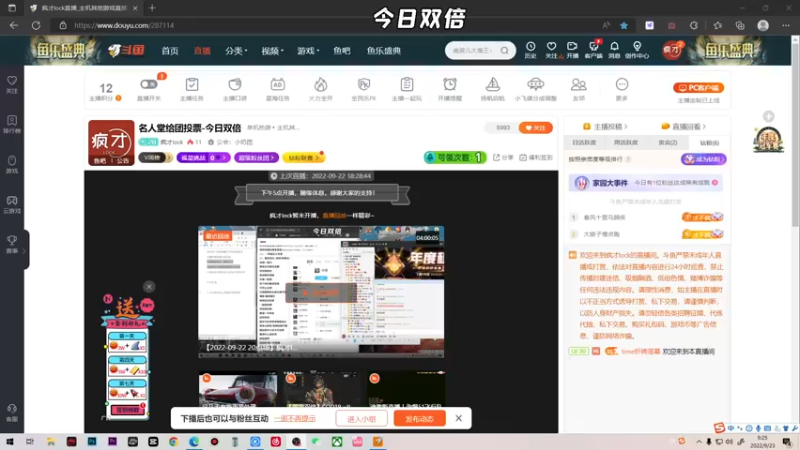Screen dimensions: 800x450
Task: Play the recent replay video thumbnail
Action: (x=321, y=292)
